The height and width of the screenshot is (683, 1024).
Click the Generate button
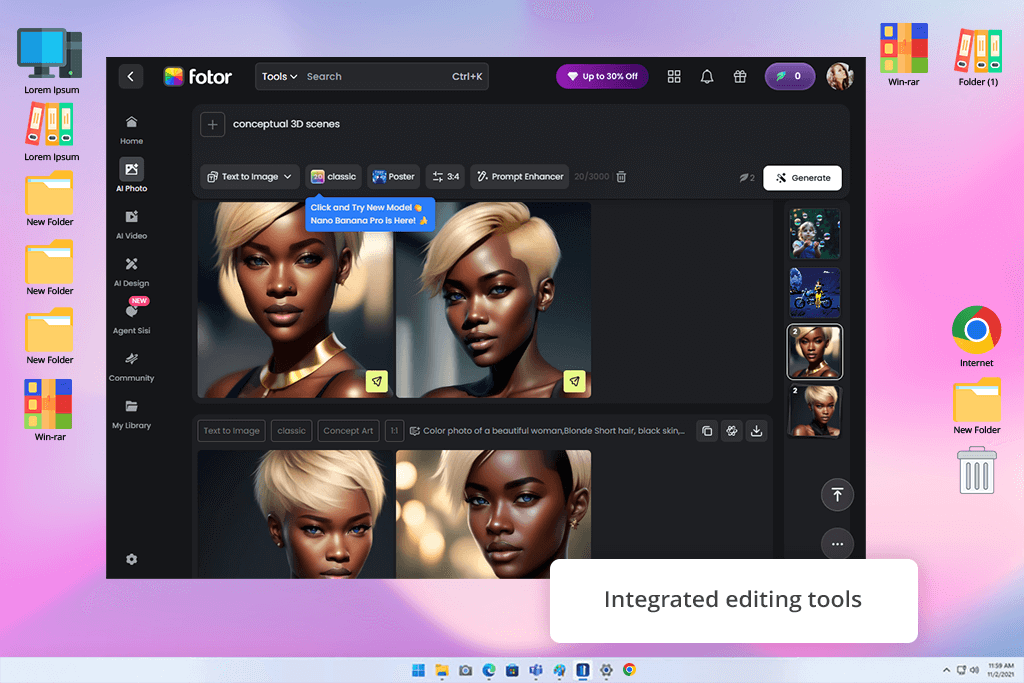[802, 178]
